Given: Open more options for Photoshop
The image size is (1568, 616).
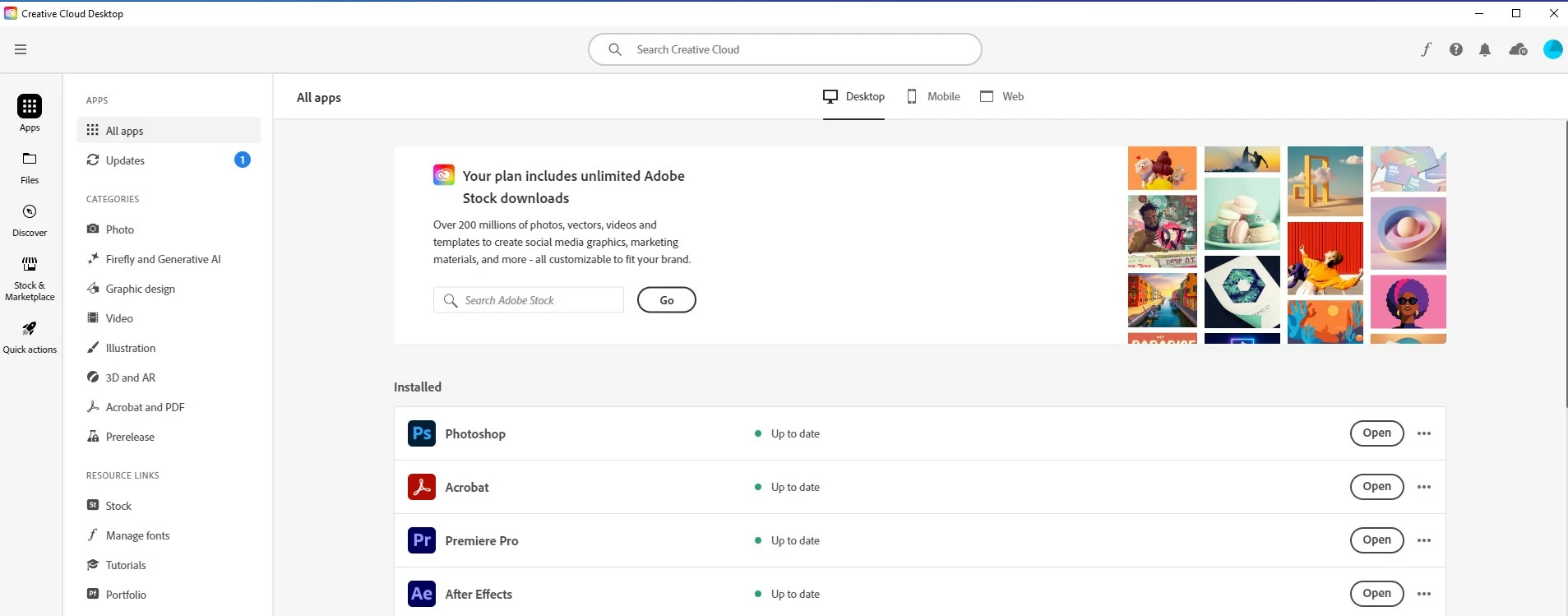Looking at the screenshot, I should 1424,433.
